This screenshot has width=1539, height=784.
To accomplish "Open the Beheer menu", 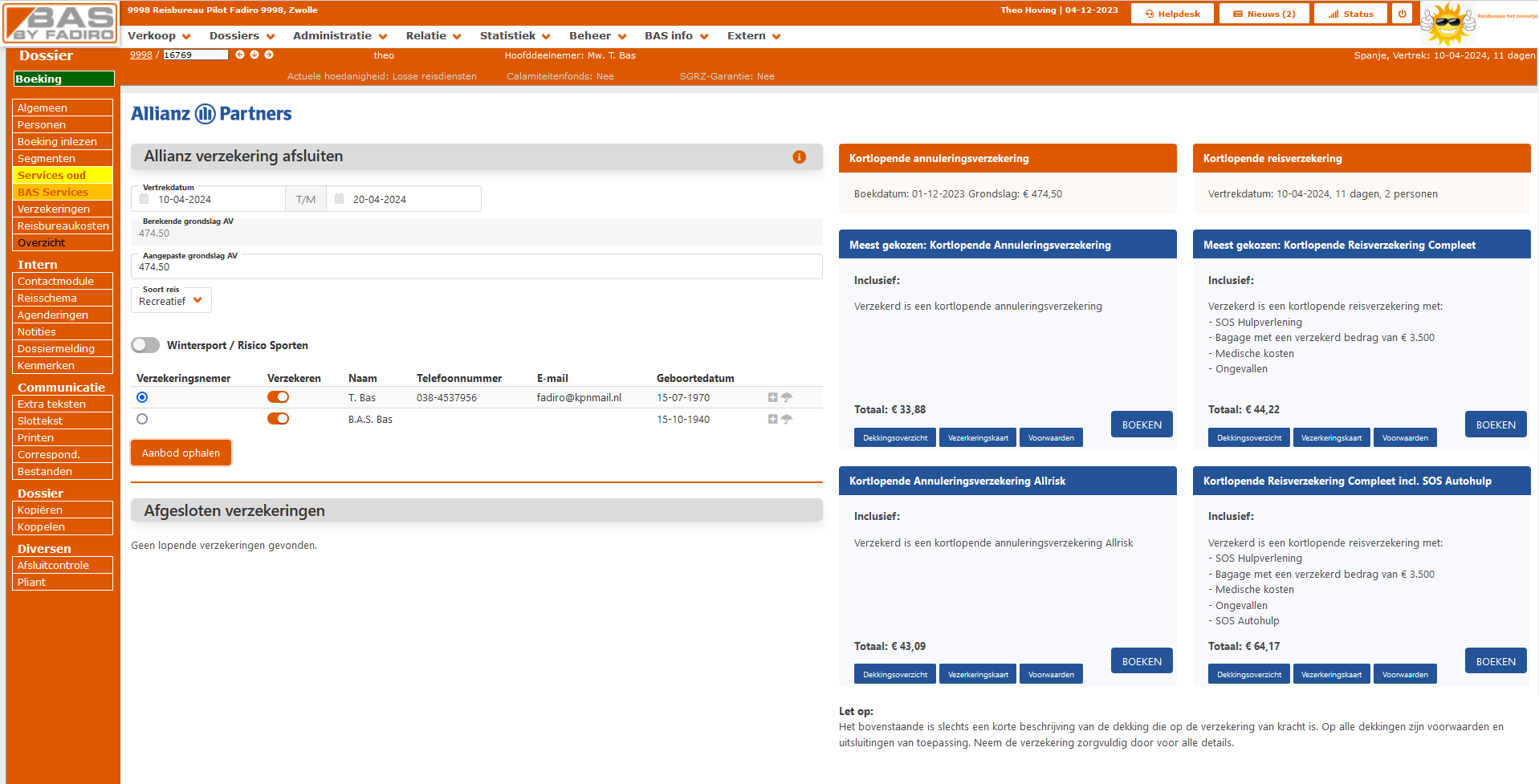I will 597,35.
